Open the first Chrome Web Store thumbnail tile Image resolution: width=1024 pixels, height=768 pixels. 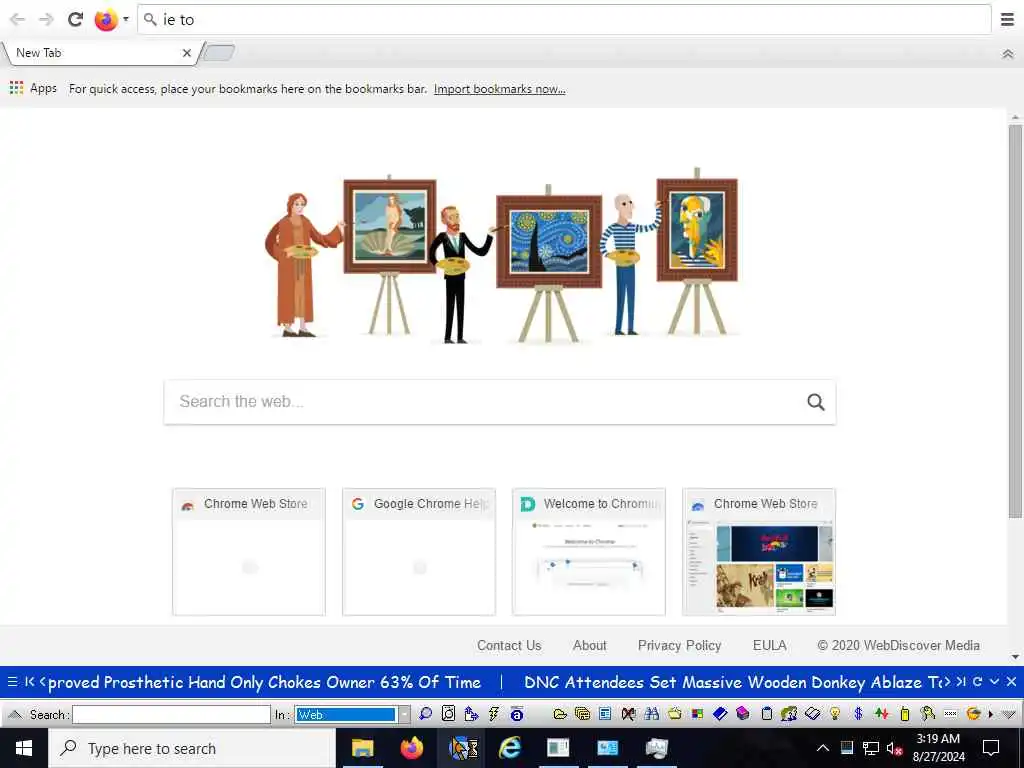(249, 552)
